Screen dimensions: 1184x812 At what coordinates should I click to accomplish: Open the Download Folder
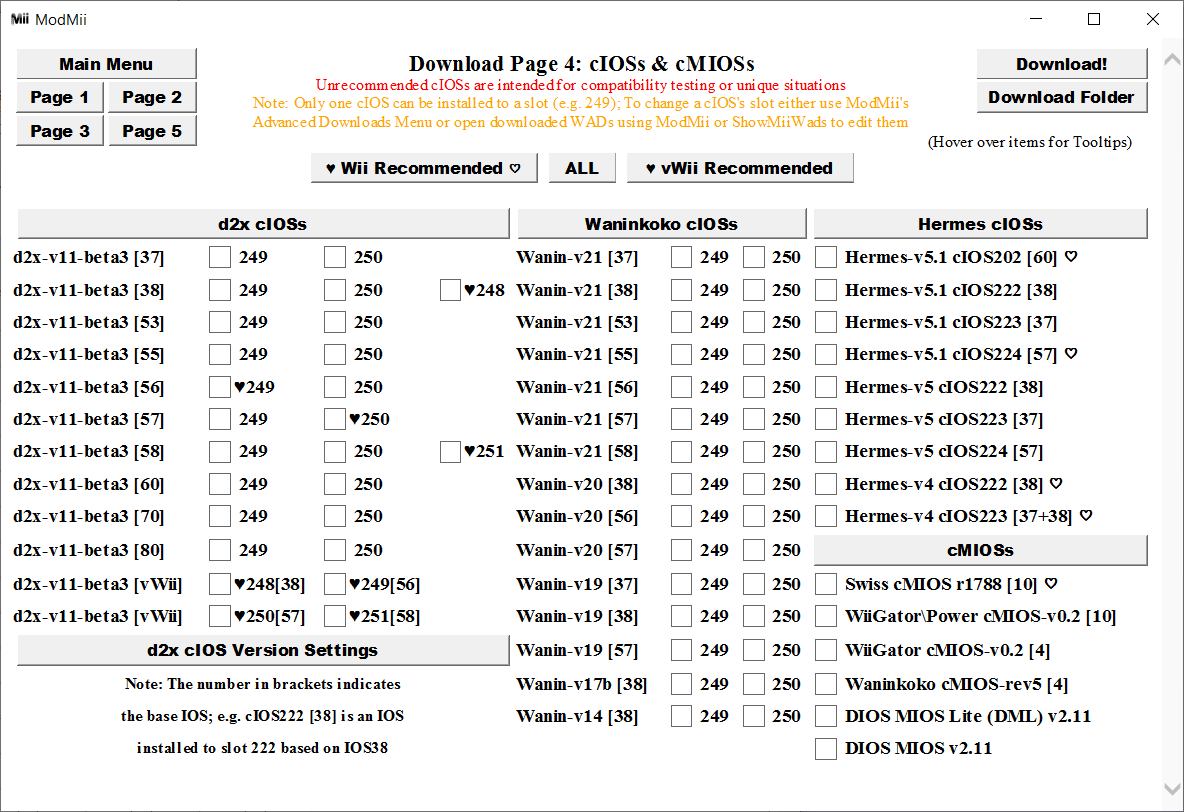[x=1062, y=97]
